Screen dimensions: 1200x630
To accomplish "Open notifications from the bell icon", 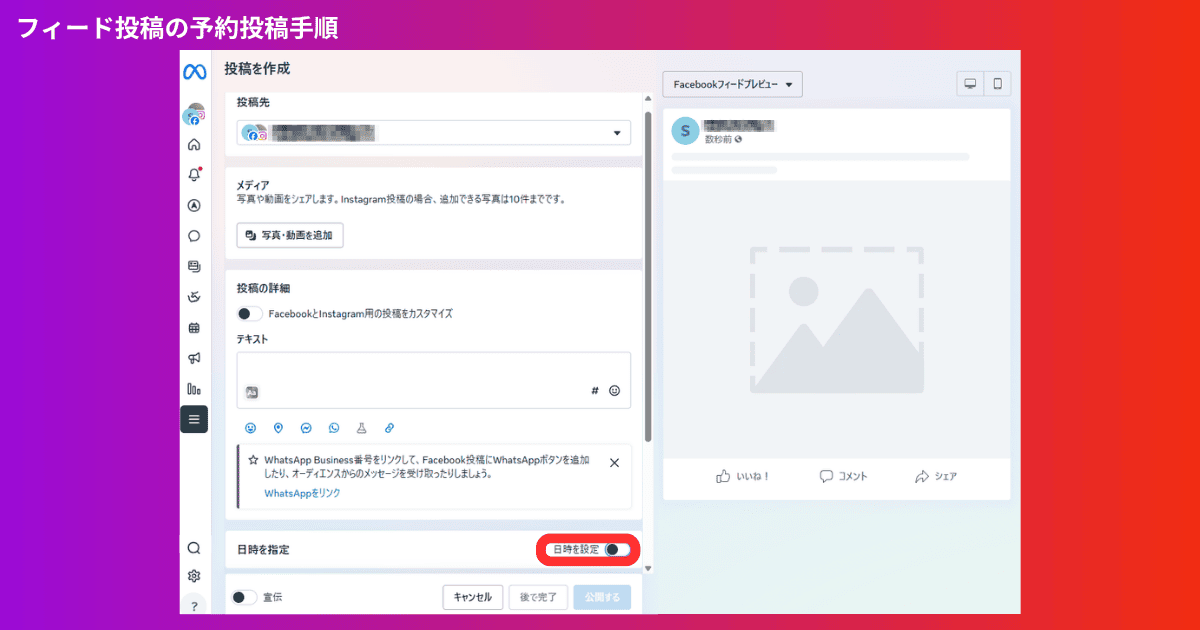I will (194, 174).
